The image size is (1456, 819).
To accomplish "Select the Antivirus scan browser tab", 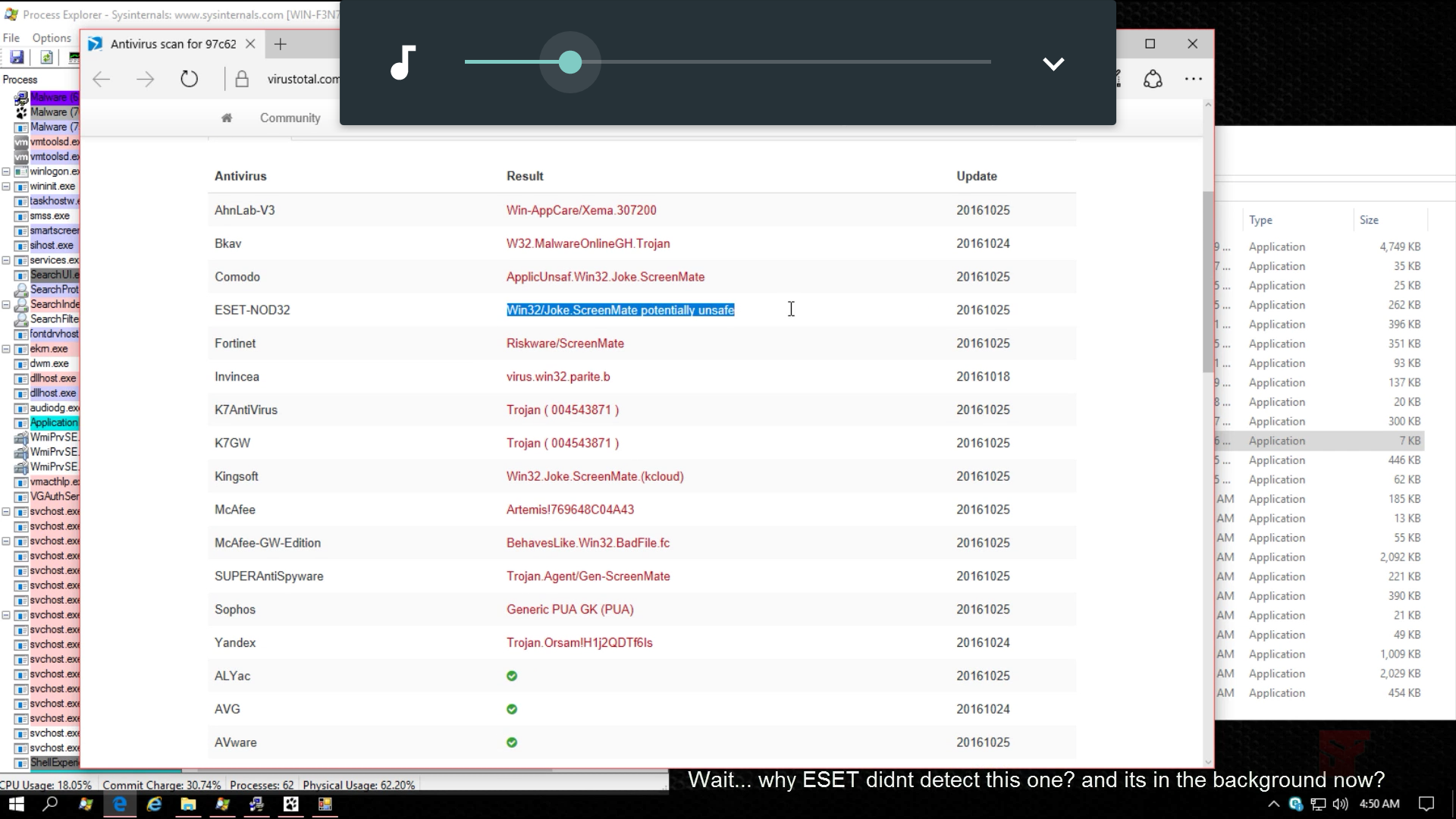I will pyautogui.click(x=173, y=44).
